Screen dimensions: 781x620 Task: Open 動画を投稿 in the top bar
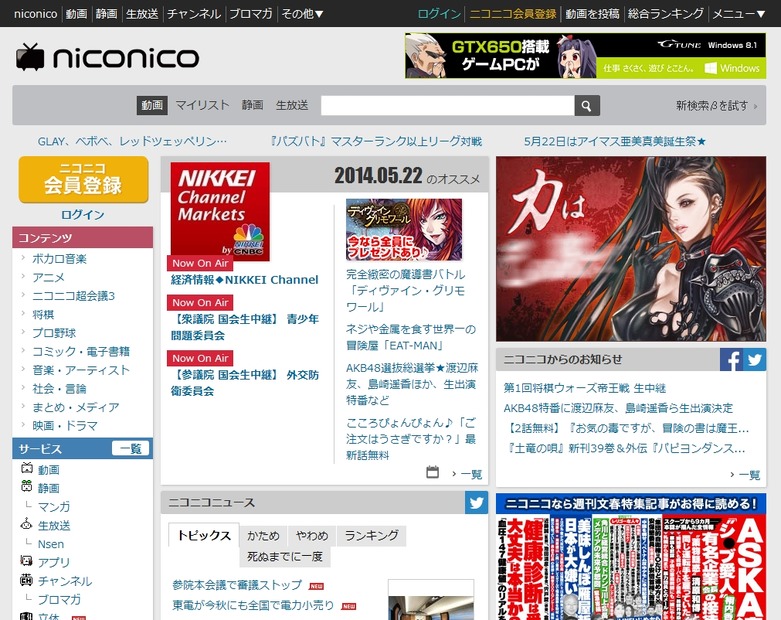tap(592, 14)
